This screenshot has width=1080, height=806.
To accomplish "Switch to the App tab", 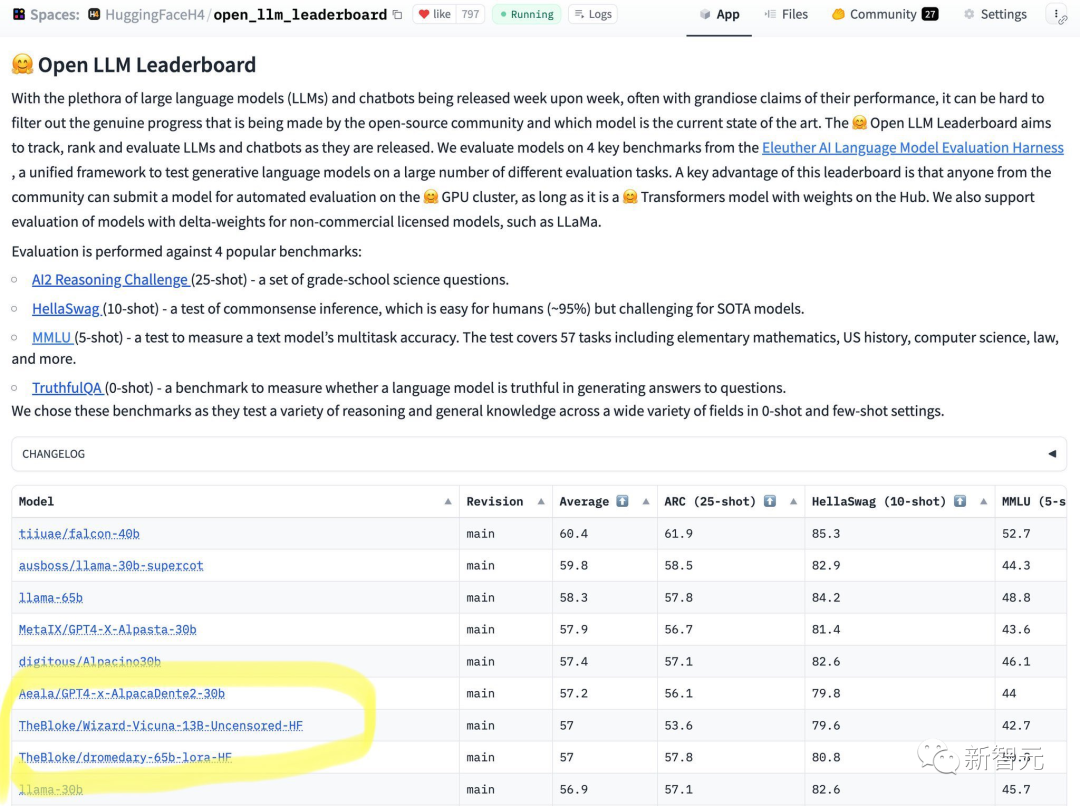I will point(719,15).
